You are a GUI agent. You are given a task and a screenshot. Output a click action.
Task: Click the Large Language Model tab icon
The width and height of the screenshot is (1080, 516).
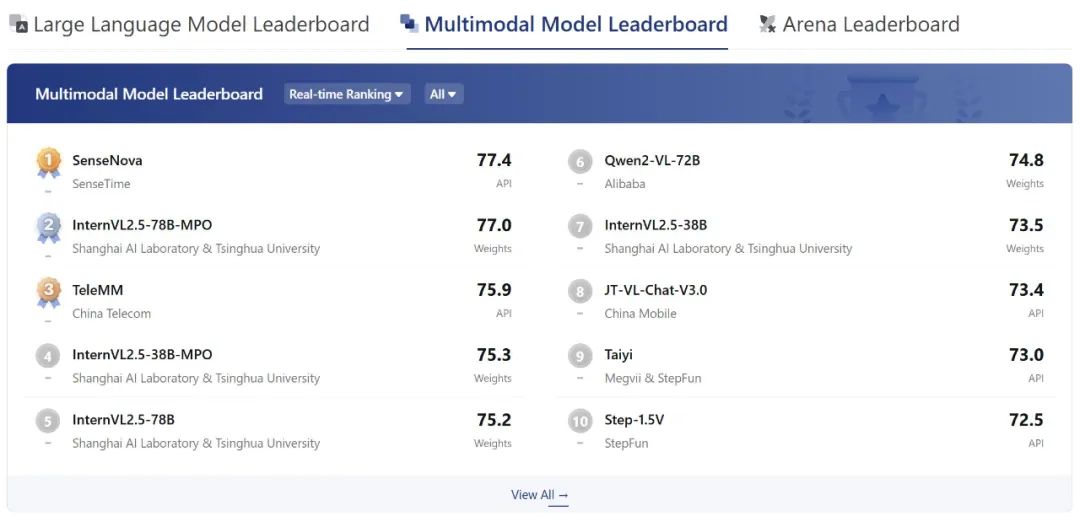pyautogui.click(x=18, y=24)
